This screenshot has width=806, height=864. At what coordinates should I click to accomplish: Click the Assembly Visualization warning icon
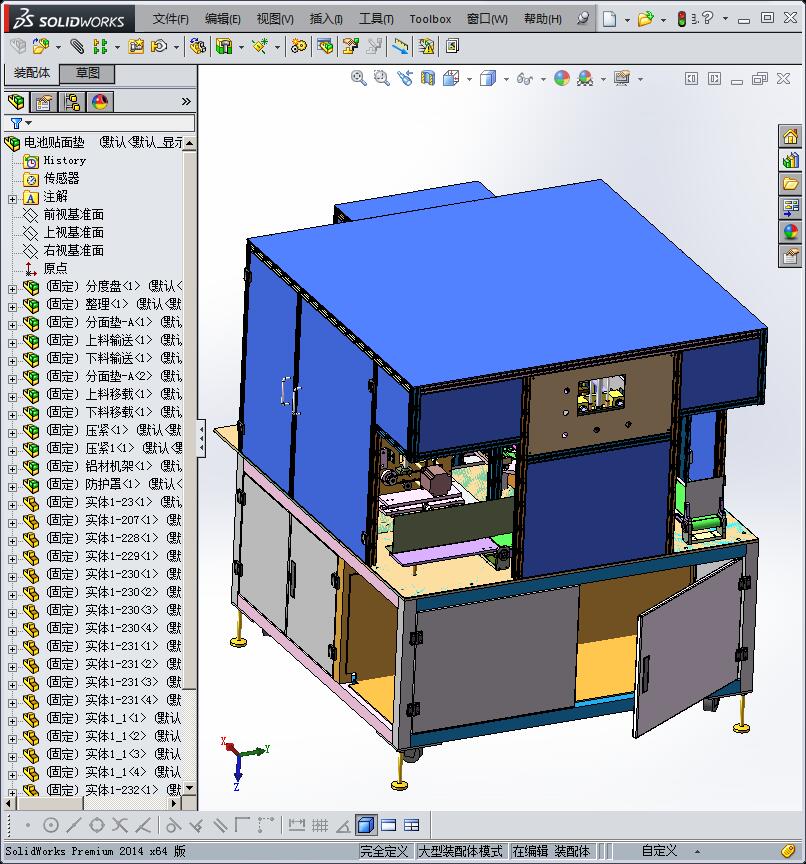pyautogui.click(x=426, y=46)
